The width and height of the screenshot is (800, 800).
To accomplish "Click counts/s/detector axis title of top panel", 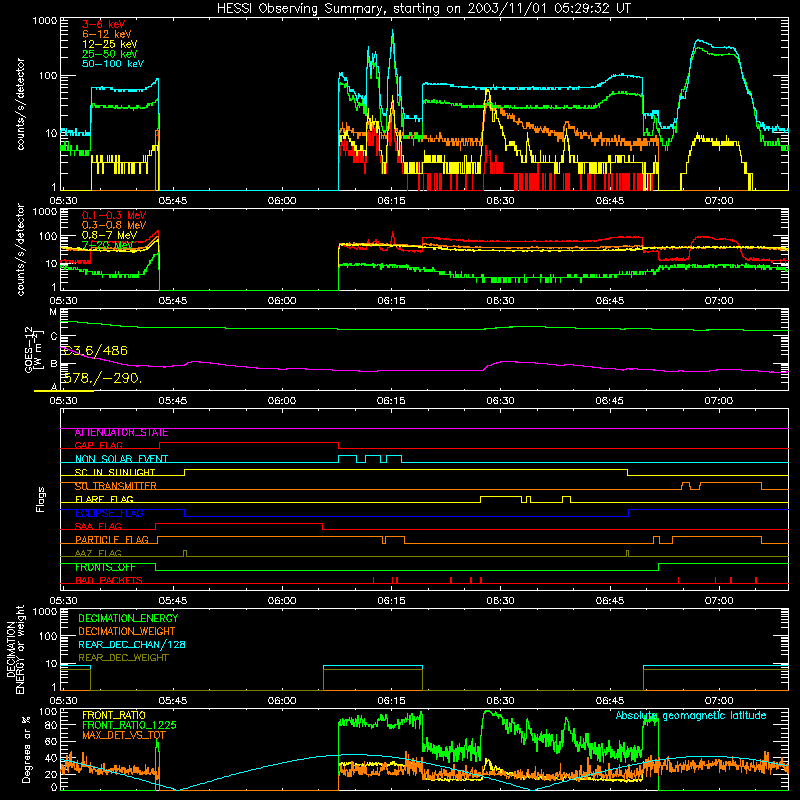I will (x=20, y=104).
